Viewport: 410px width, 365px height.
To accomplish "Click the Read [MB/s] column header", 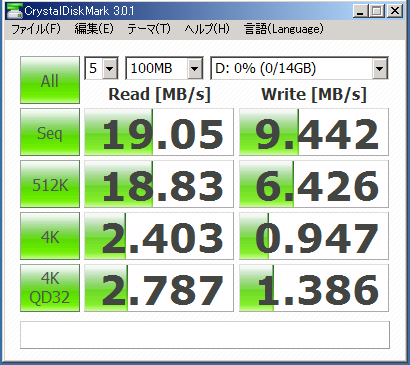I will tap(159, 94).
